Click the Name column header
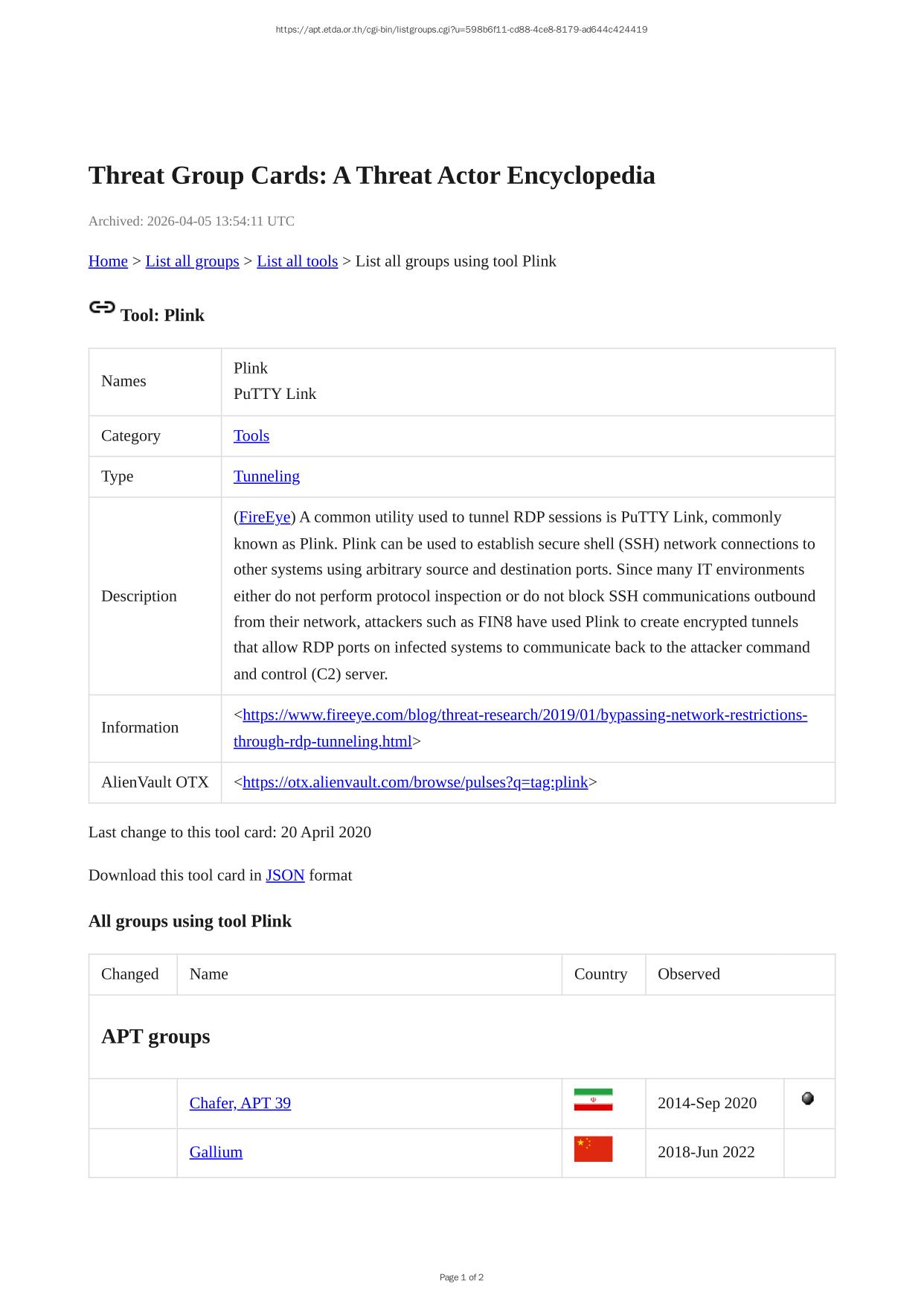This screenshot has width=924, height=1307. [209, 974]
